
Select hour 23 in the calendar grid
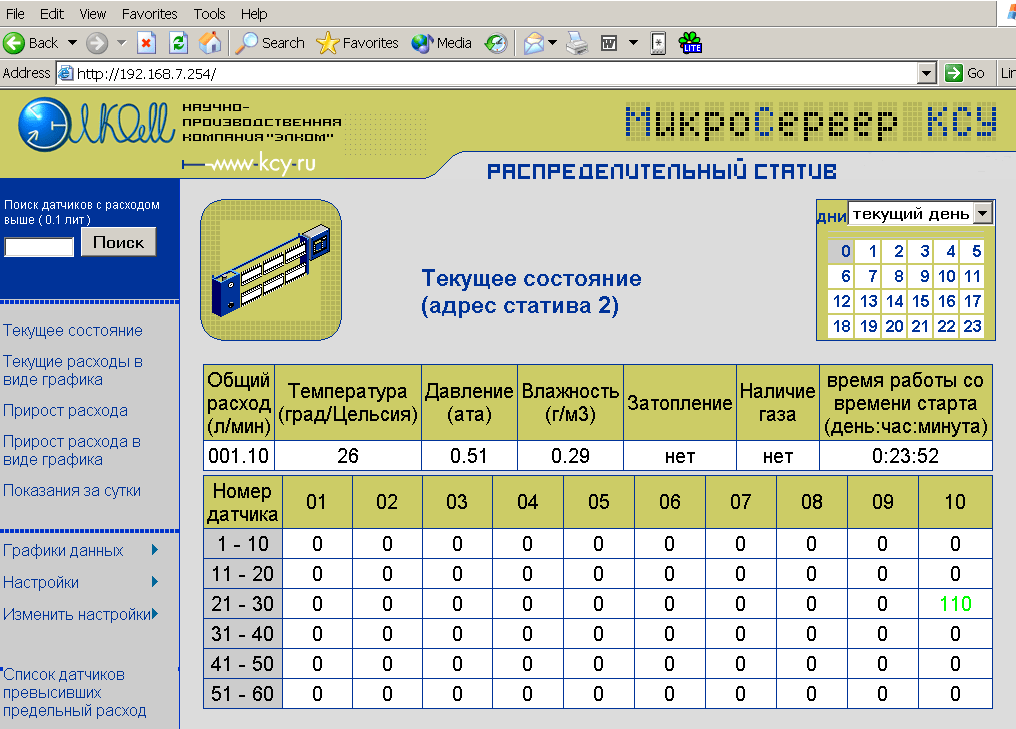[972, 326]
